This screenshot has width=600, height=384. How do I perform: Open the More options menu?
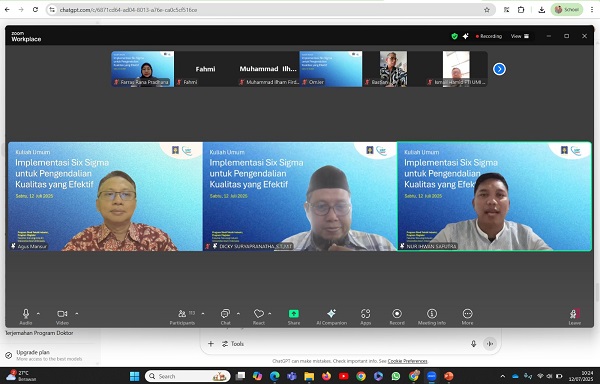click(x=467, y=316)
